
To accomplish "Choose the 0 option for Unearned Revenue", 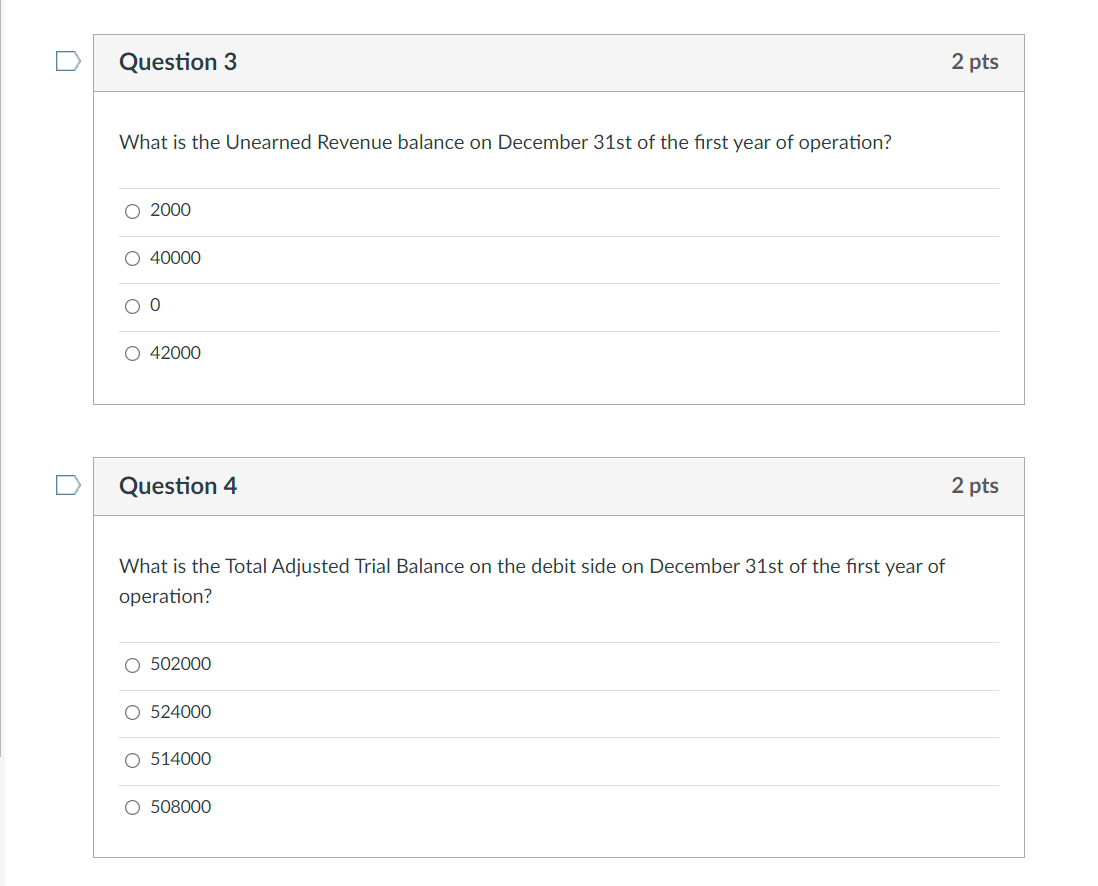I will (x=132, y=306).
